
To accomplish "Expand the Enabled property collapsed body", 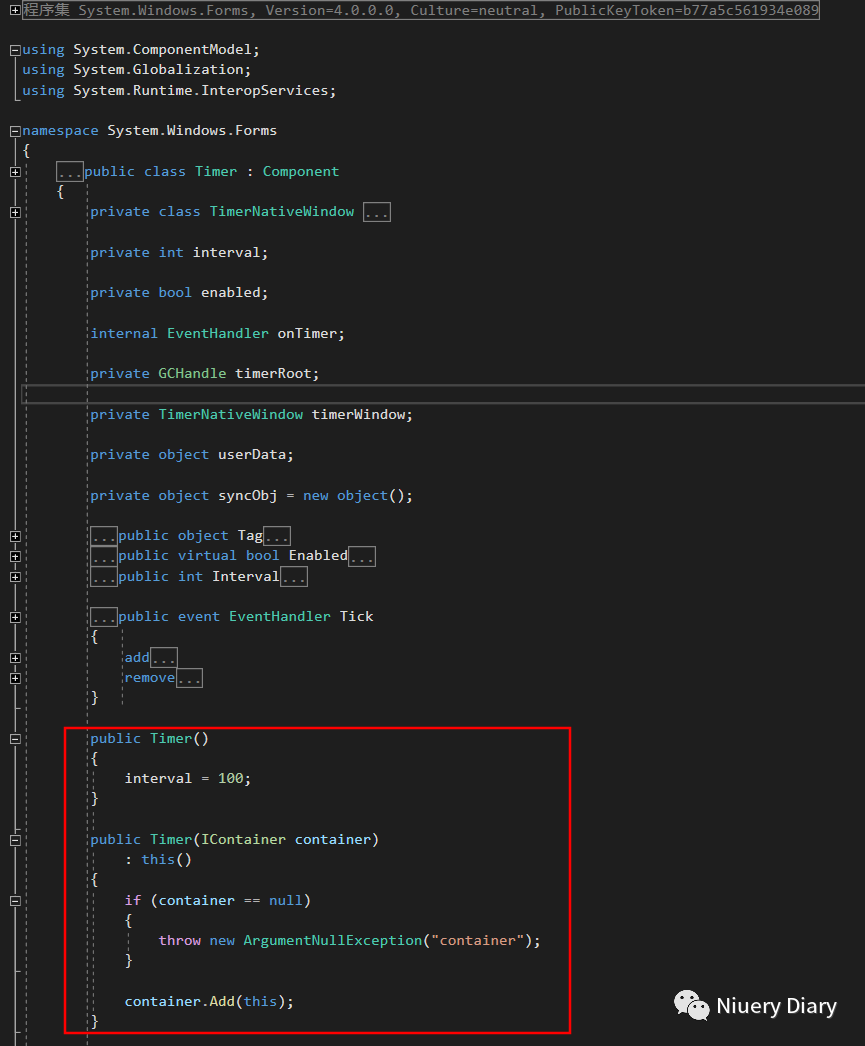I will pos(360,555).
